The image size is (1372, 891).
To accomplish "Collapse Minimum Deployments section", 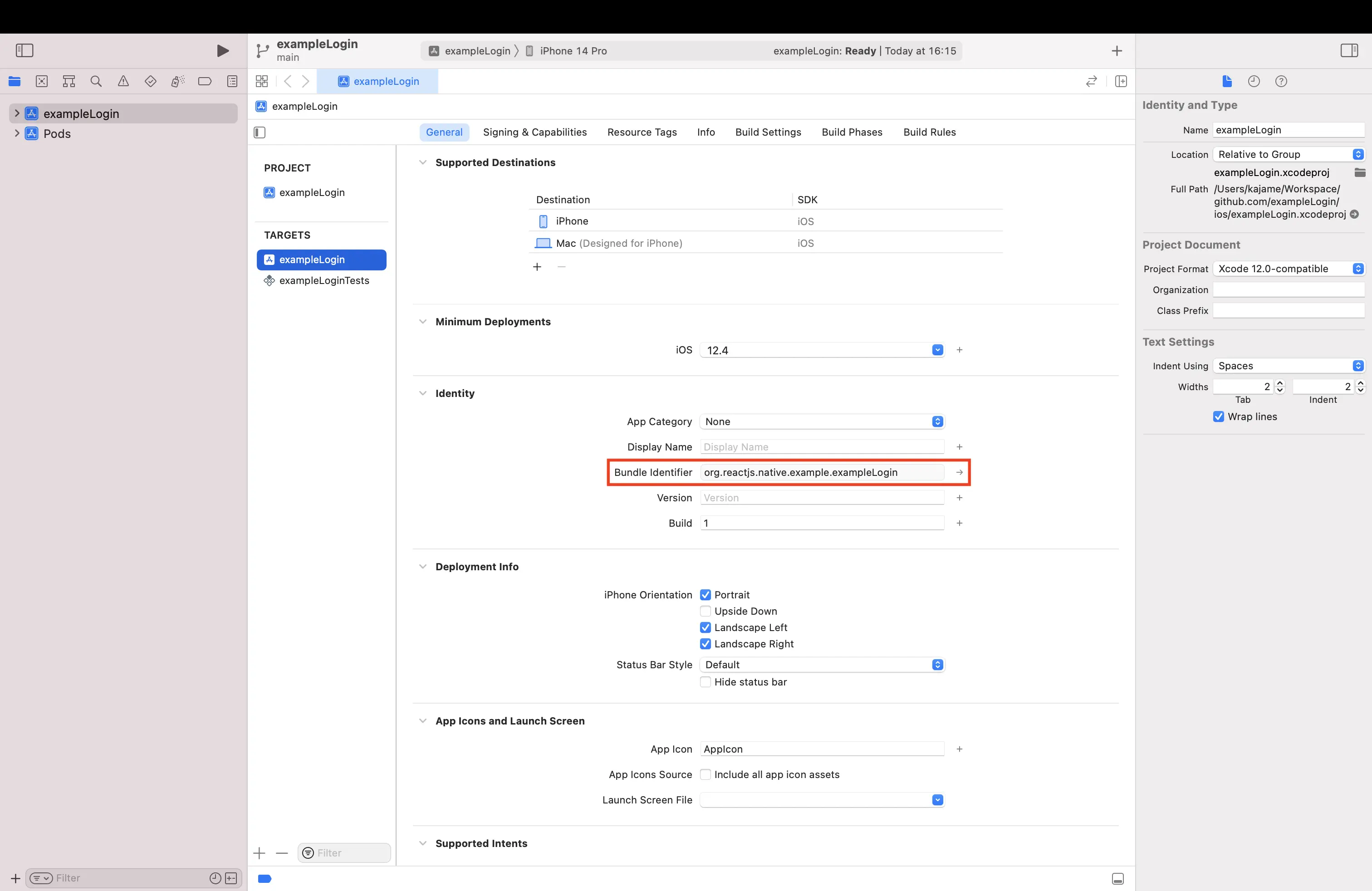I will [x=422, y=322].
